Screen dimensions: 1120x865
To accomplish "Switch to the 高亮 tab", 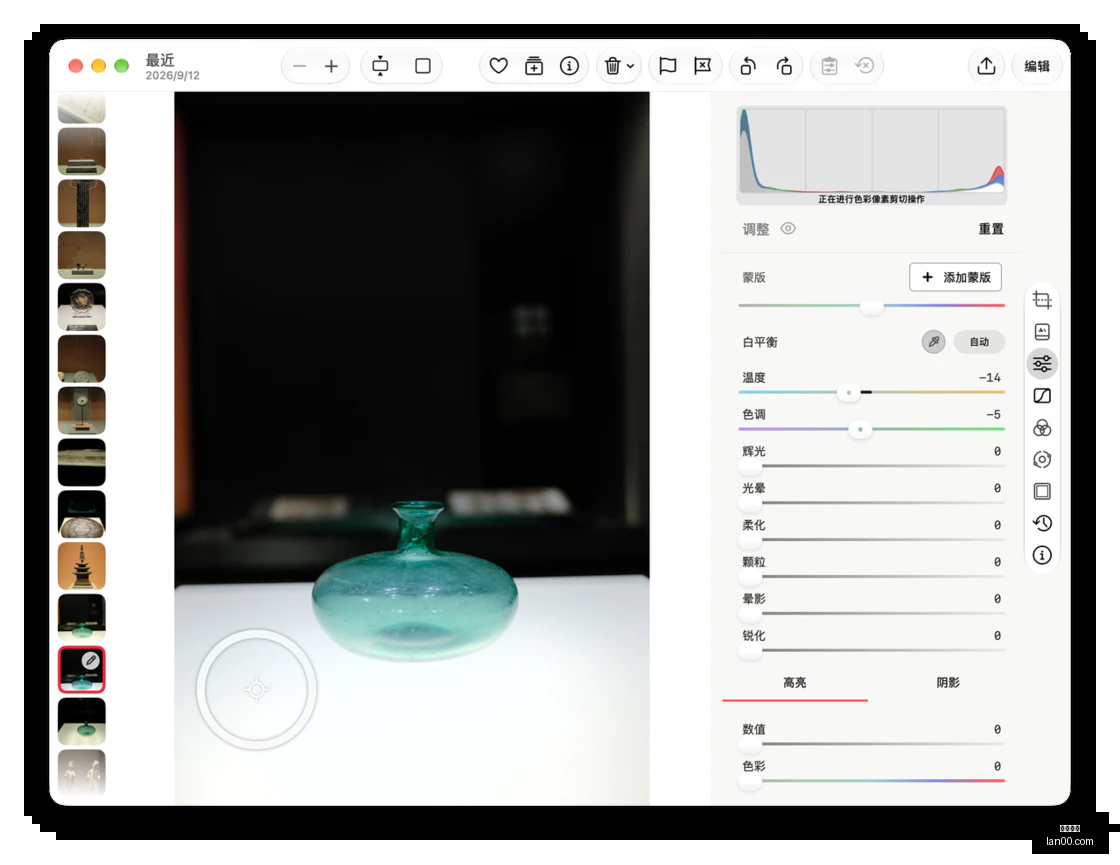I will click(x=795, y=683).
